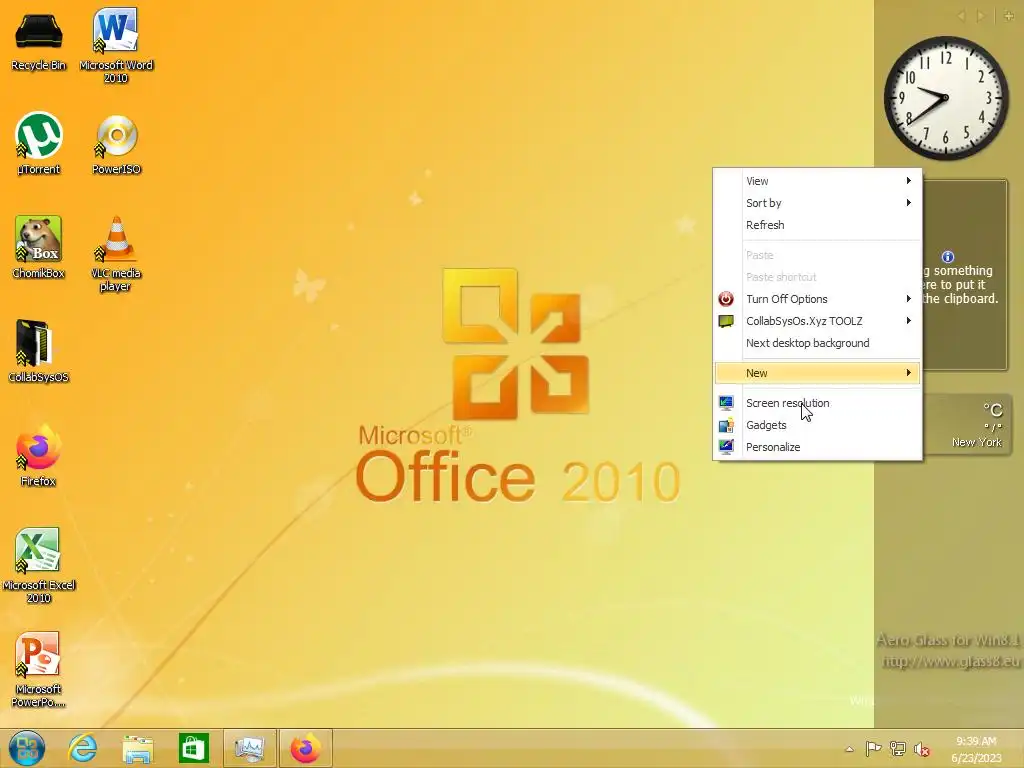
Task: Select the Firefox desktop shortcut
Action: tap(39, 455)
